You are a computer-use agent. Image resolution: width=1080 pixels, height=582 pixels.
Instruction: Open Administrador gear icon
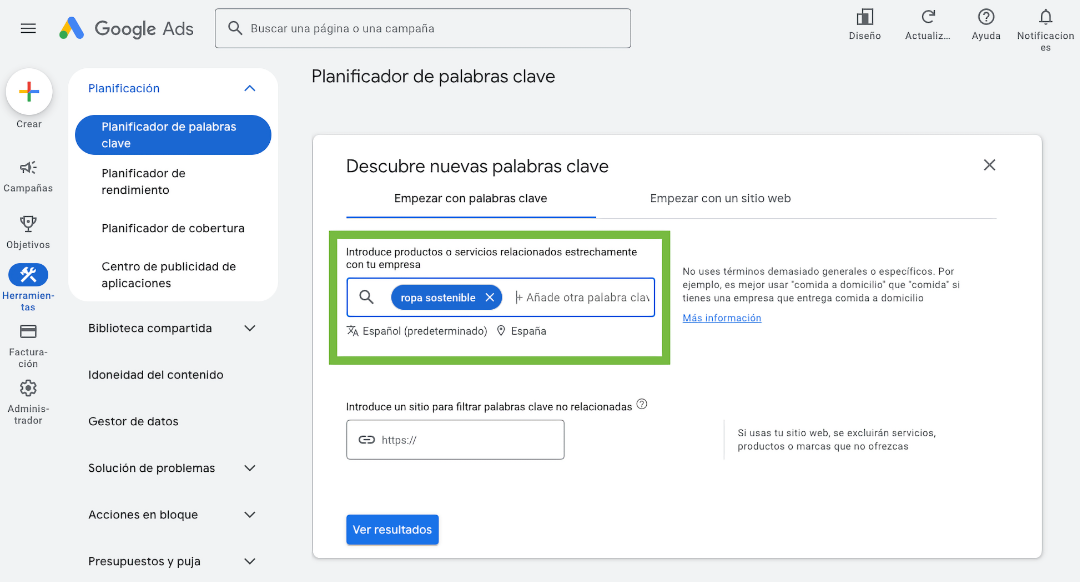point(28,388)
